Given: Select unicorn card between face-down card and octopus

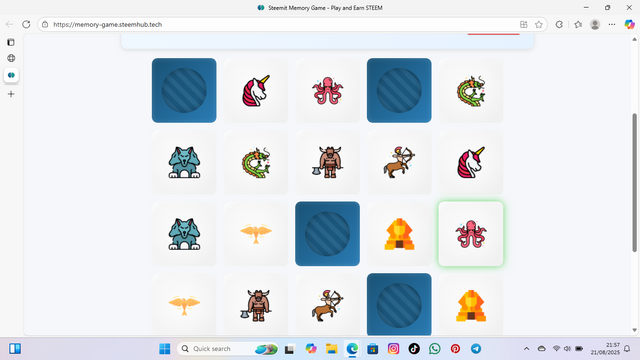Looking at the screenshot, I should [x=256, y=90].
